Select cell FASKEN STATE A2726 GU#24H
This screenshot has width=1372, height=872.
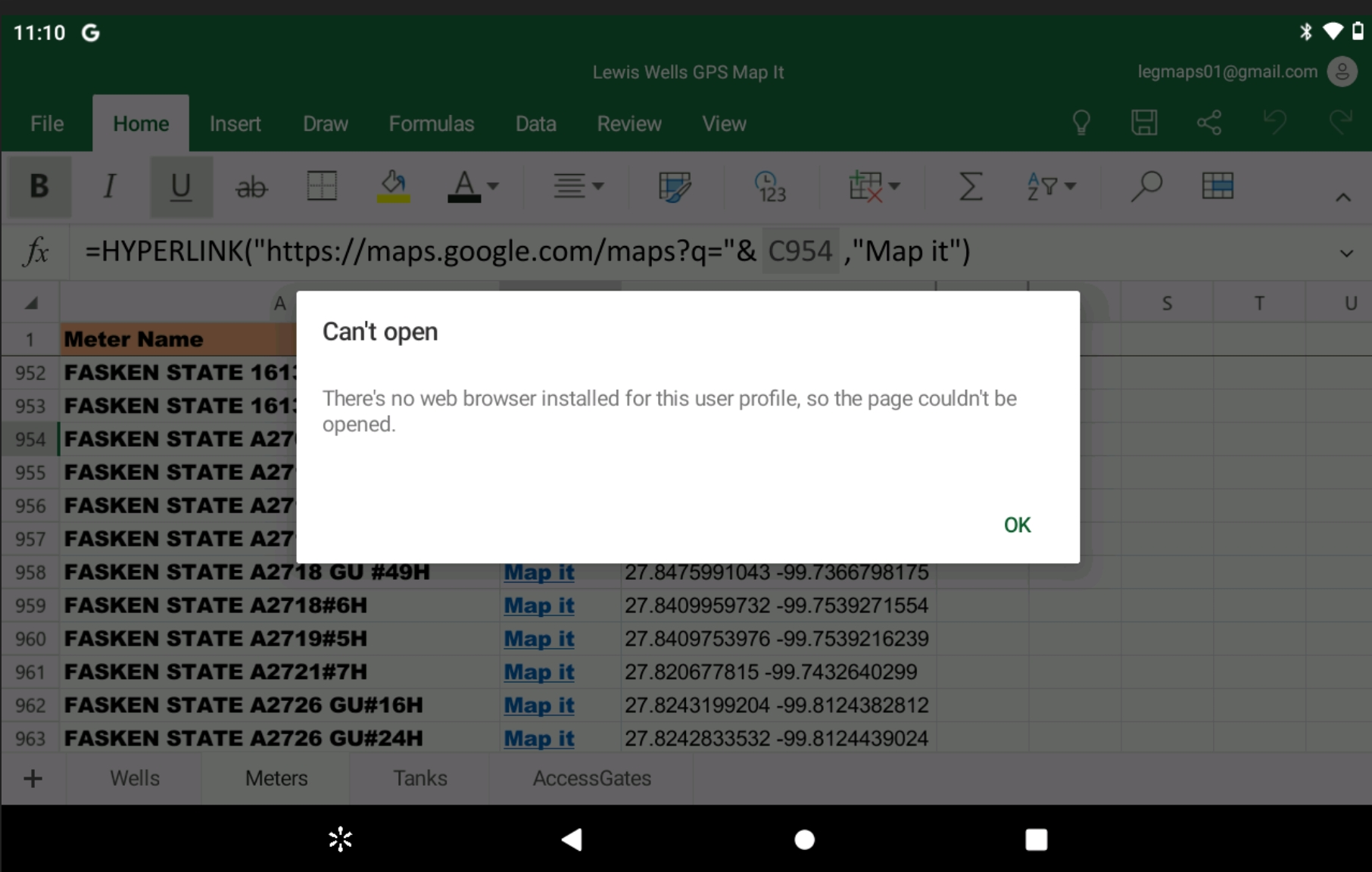[x=280, y=739]
